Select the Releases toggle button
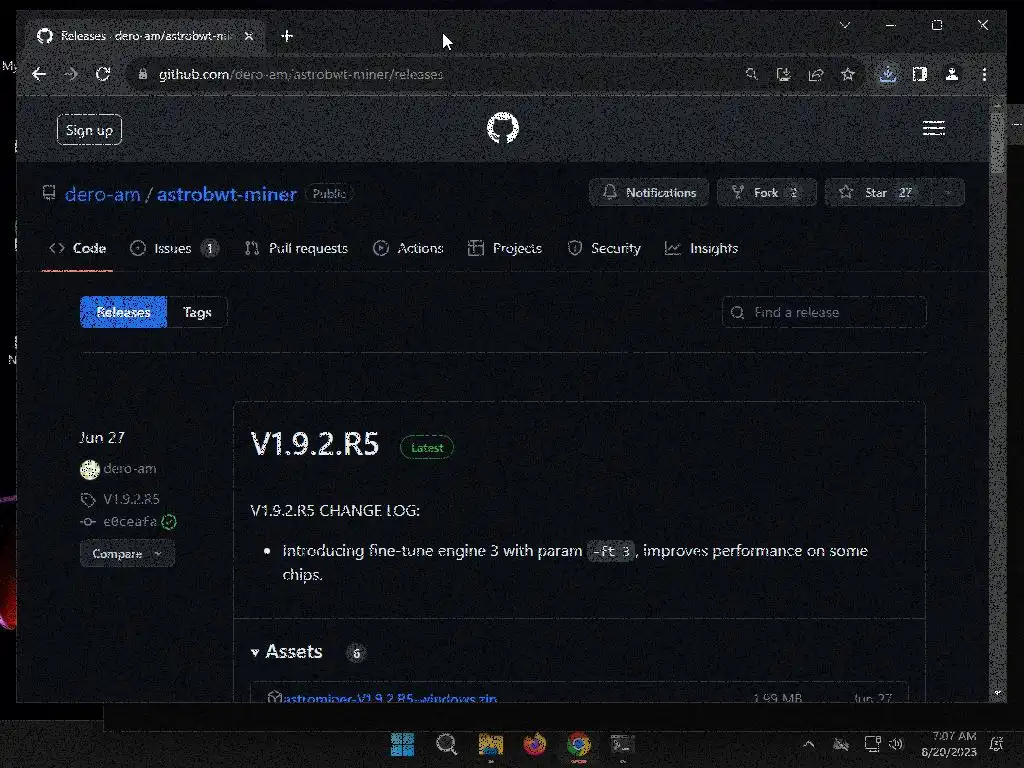Screen dimensions: 1024x768 click(123, 312)
